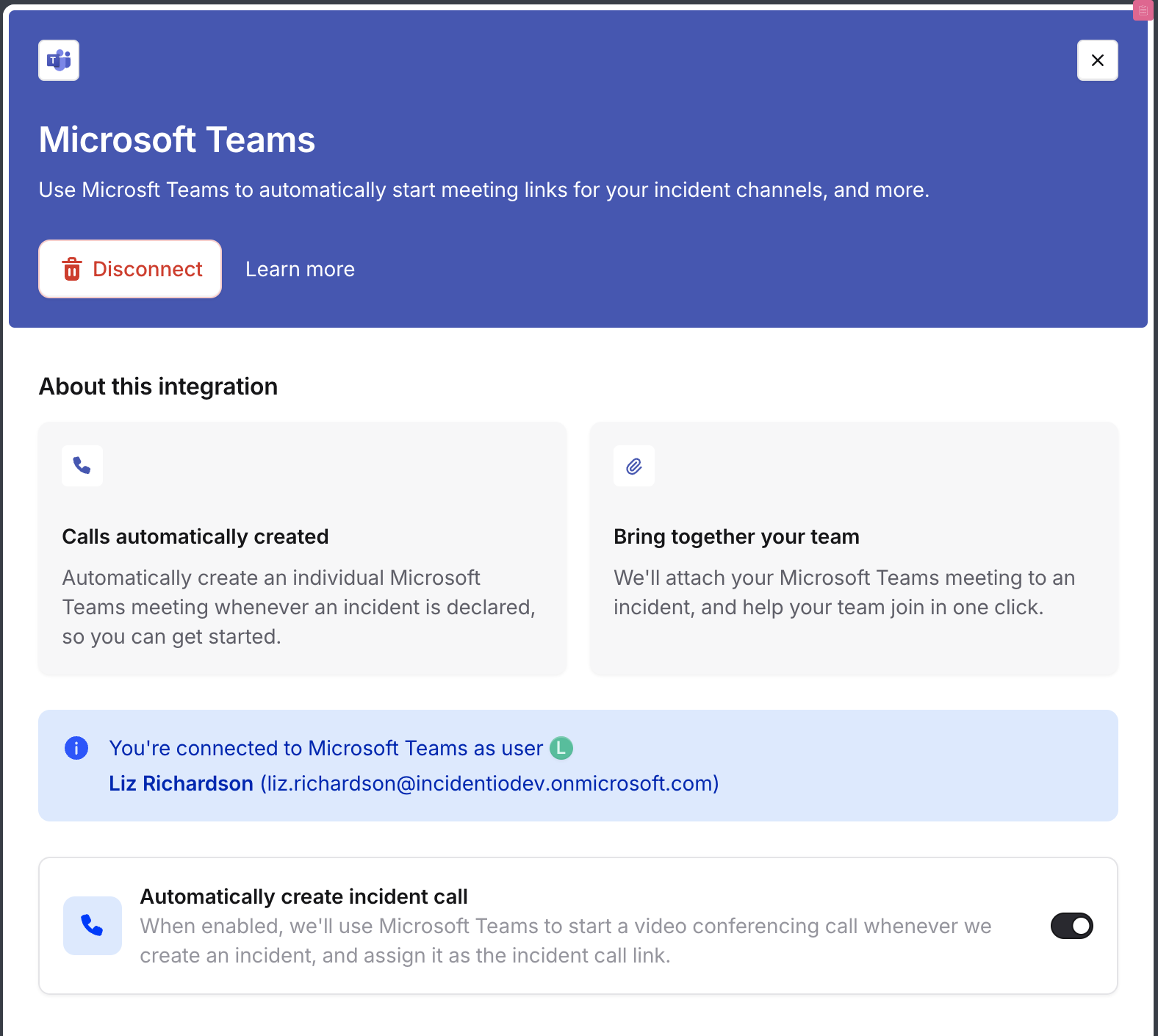The height and width of the screenshot is (1036, 1158).
Task: Click the Calls automatically created card title
Action: (195, 536)
